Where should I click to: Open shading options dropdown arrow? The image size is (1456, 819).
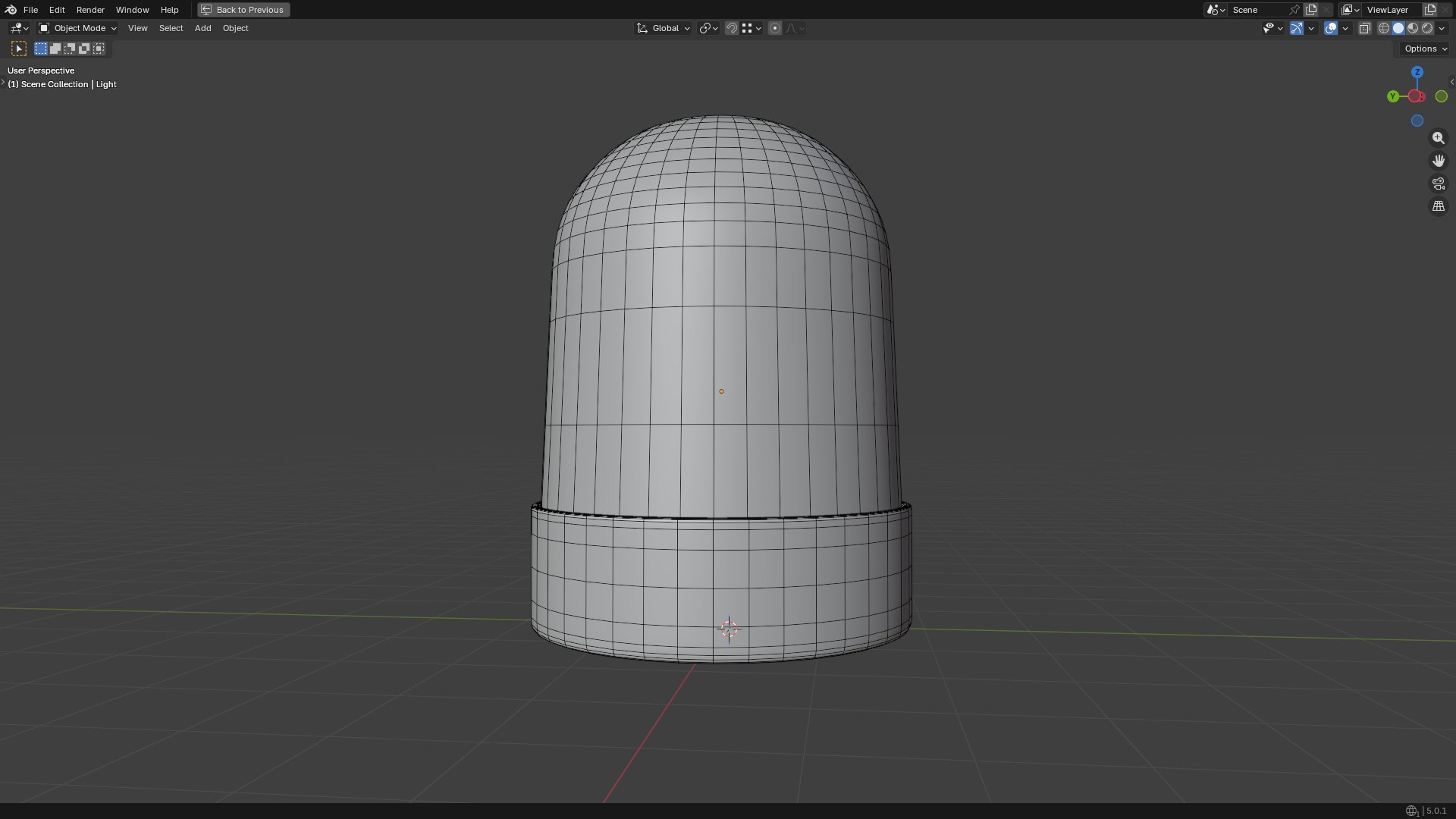point(1442,28)
